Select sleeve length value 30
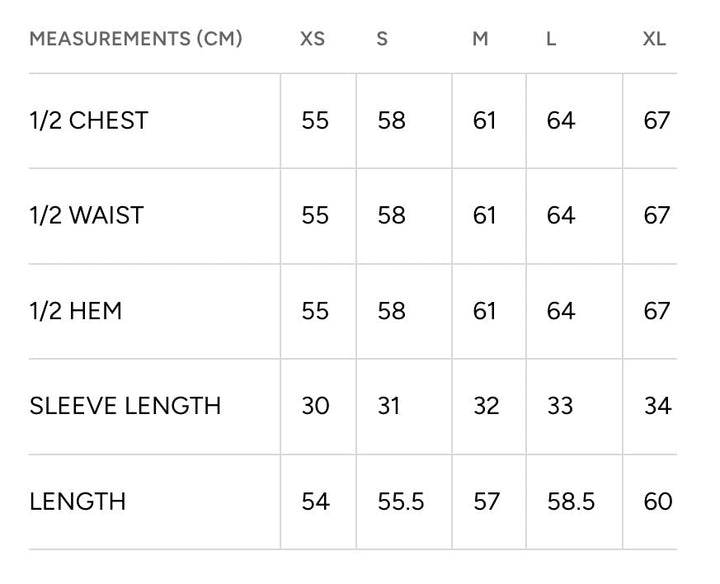720x584 pixels. tap(315, 406)
